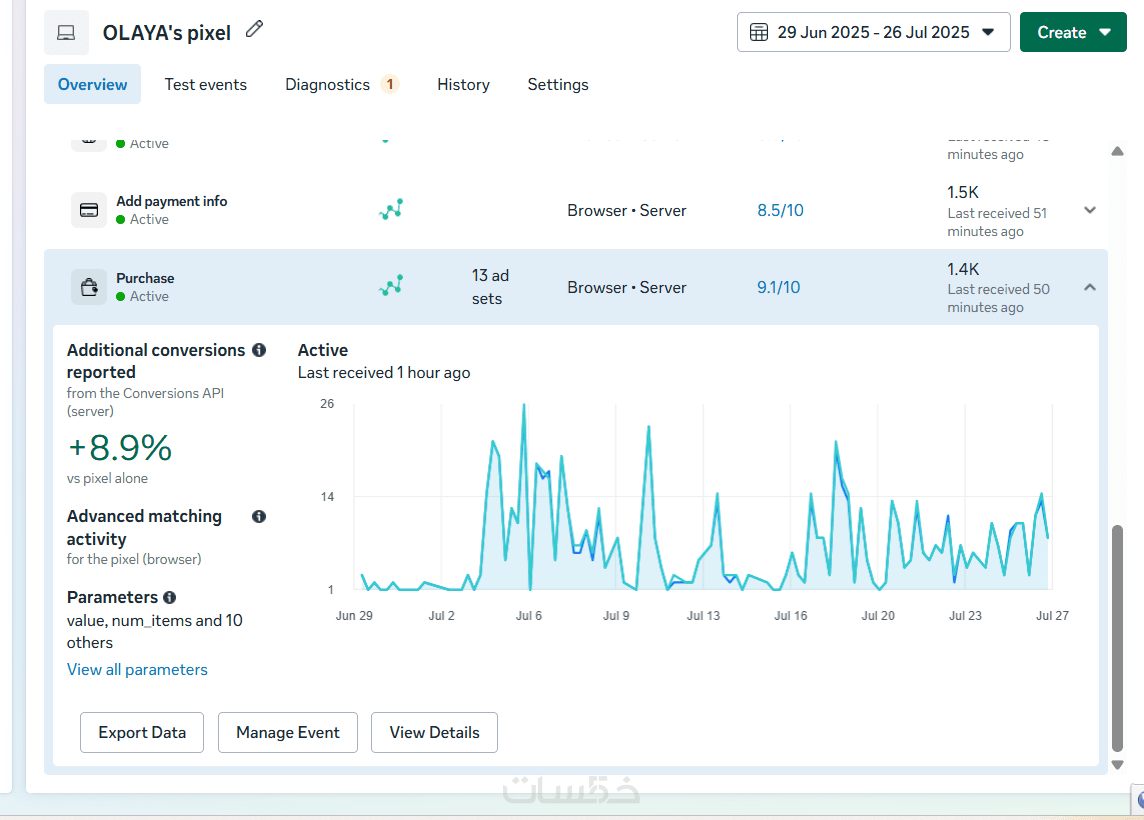This screenshot has width=1144, height=820.
Task: Click the 1.4K total events count
Action: point(963,269)
